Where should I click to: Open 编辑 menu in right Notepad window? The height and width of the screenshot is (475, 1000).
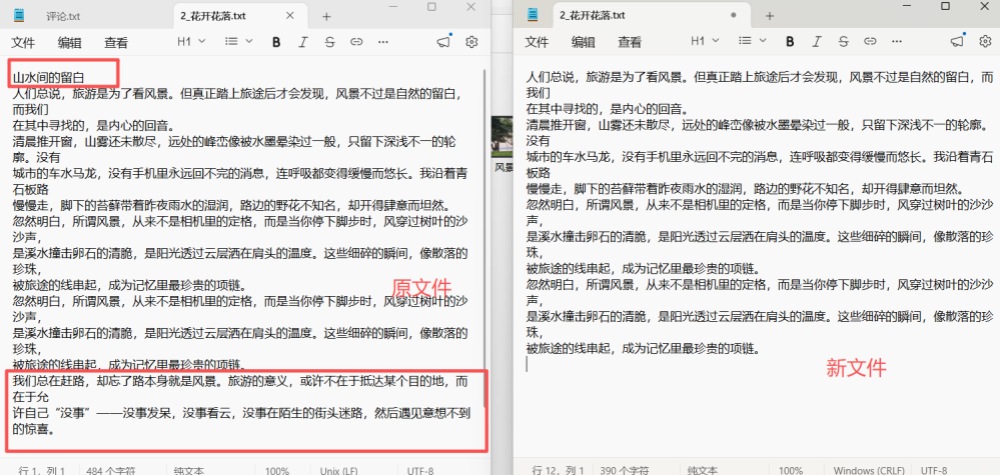point(583,42)
